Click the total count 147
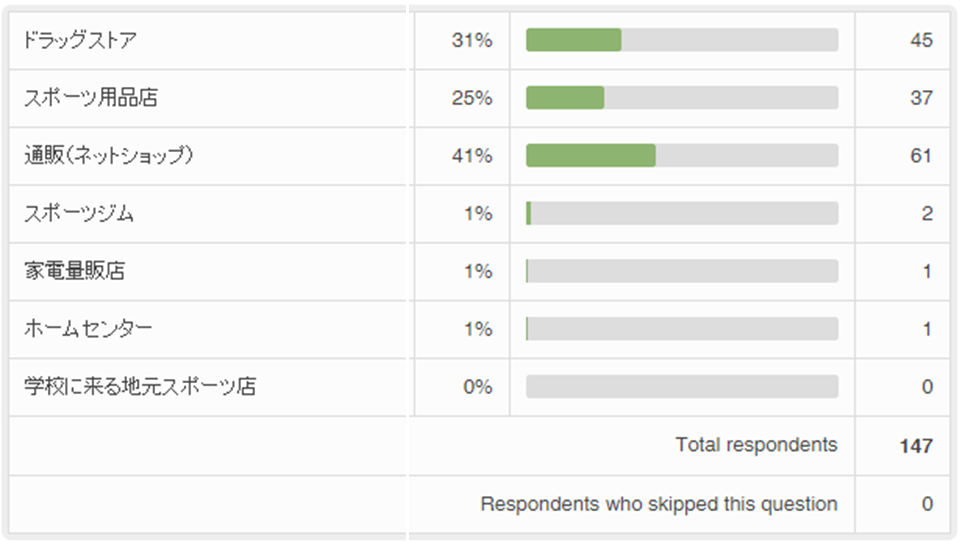The image size is (962, 545). coord(916,446)
